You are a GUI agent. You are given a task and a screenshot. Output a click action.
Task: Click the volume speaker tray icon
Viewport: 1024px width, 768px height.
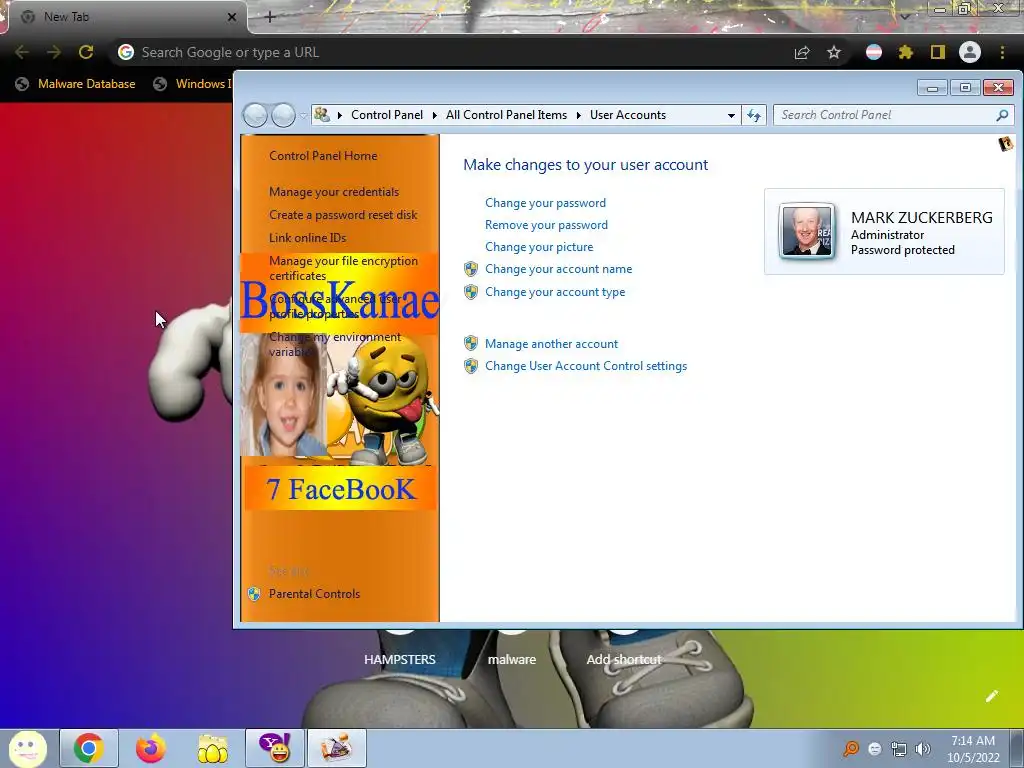coord(923,749)
